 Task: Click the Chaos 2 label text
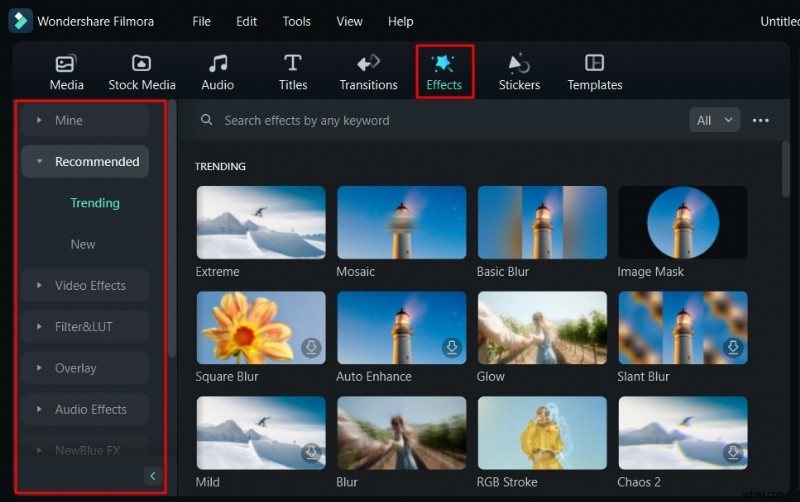(639, 482)
